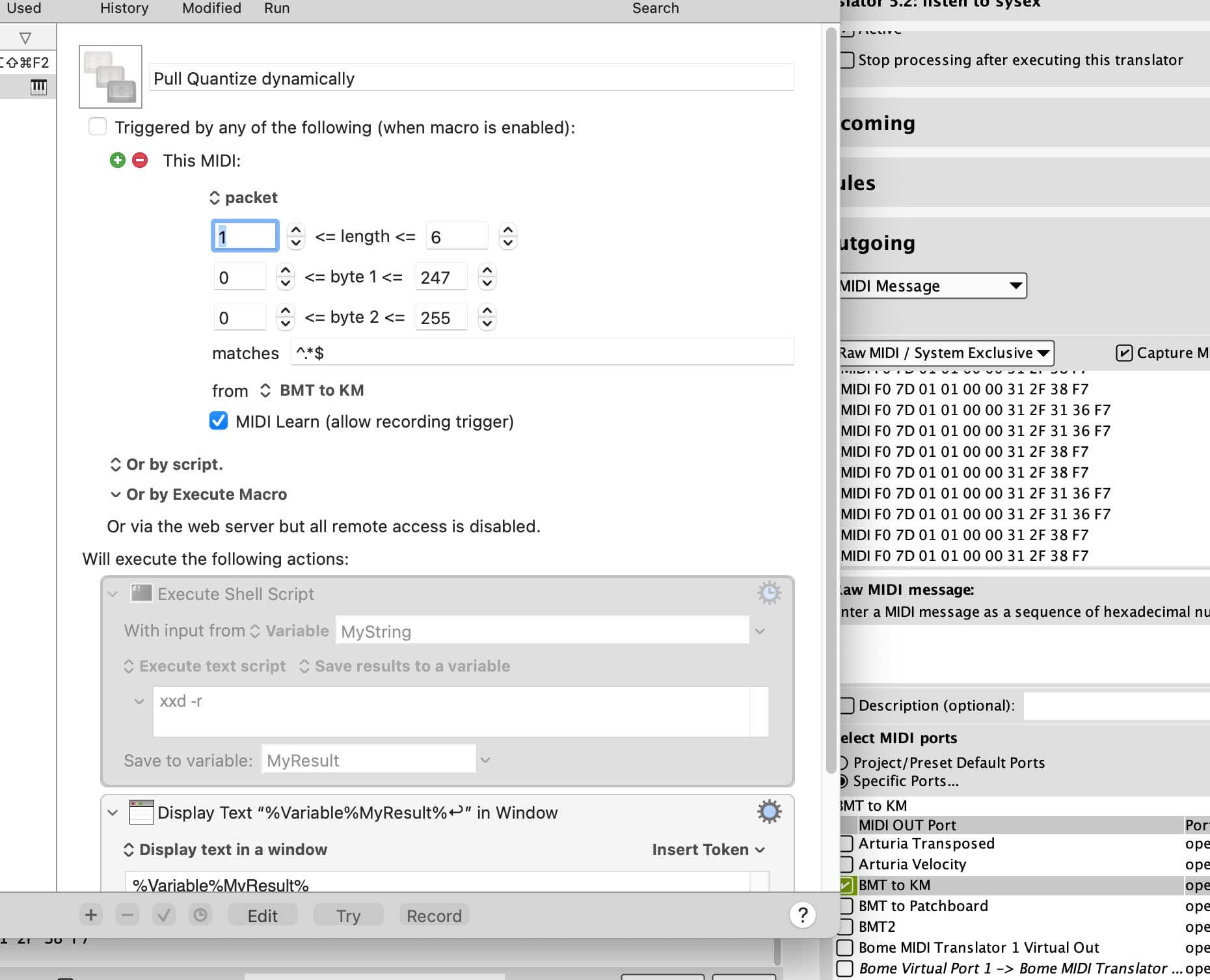Check the BMT to Patchboard port
The height and width of the screenshot is (980, 1210).
tap(846, 906)
